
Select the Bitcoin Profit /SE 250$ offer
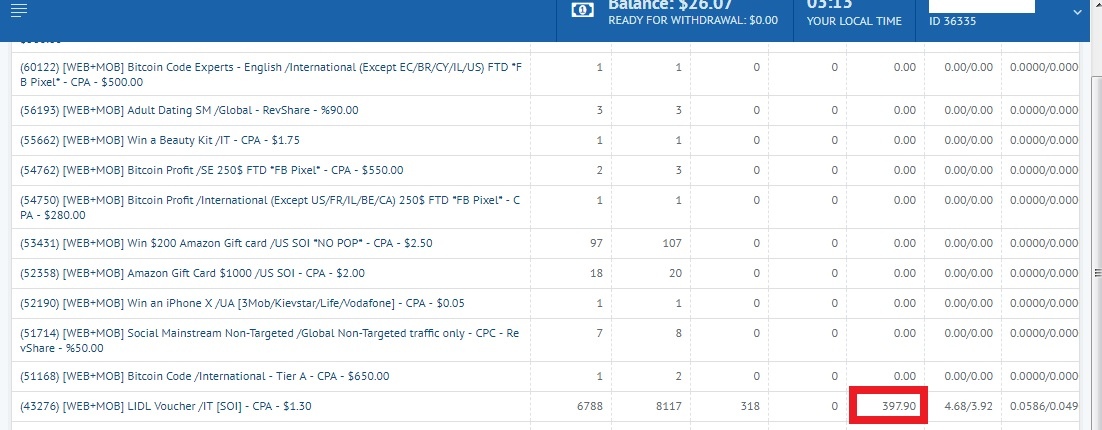(212, 170)
